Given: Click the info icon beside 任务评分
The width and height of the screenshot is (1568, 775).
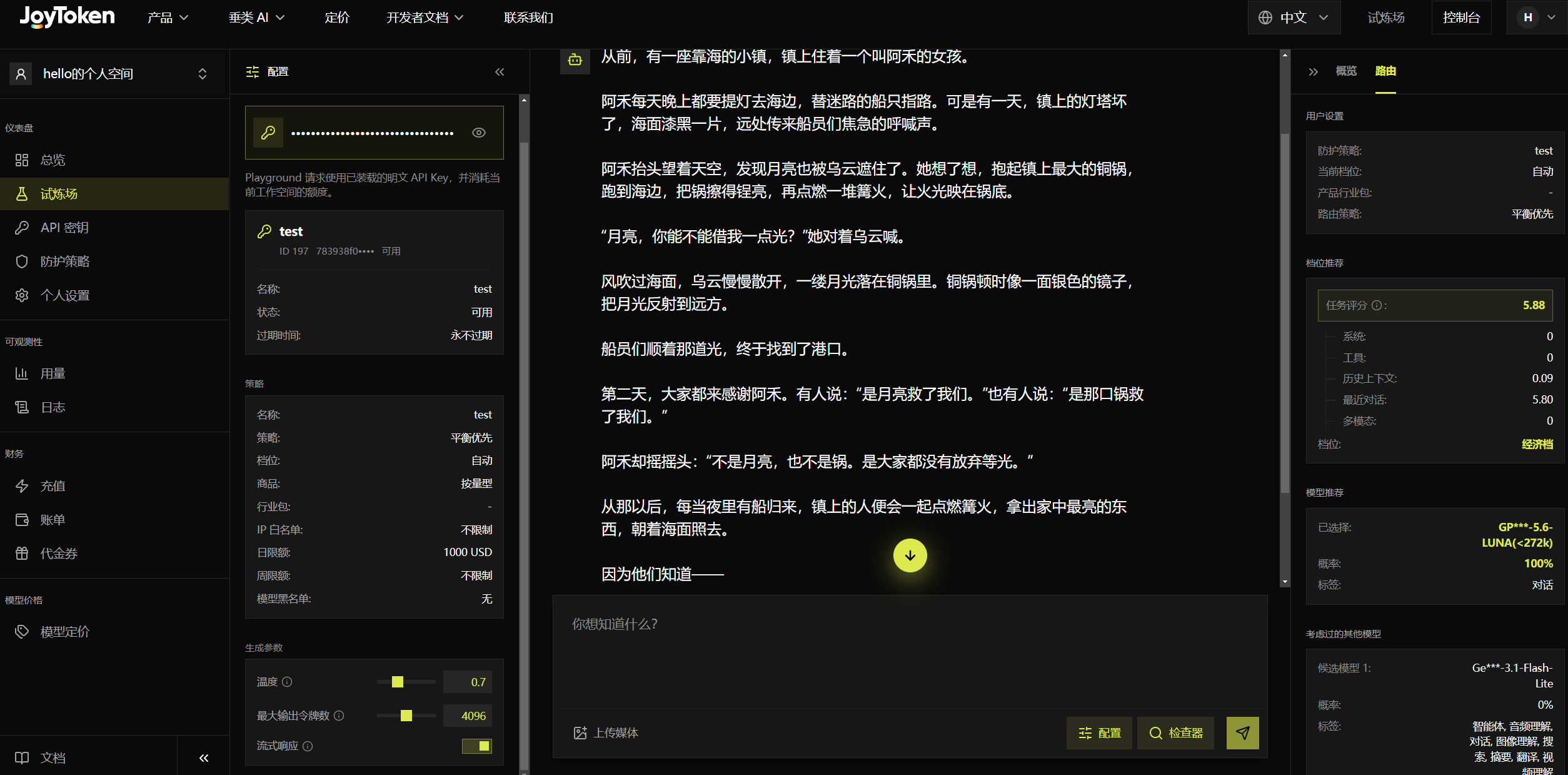Looking at the screenshot, I should point(1376,305).
